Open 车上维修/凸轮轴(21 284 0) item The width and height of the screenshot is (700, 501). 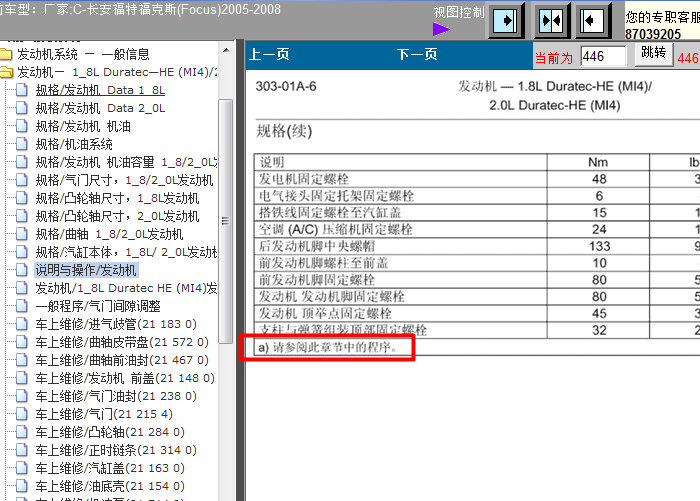pos(110,432)
